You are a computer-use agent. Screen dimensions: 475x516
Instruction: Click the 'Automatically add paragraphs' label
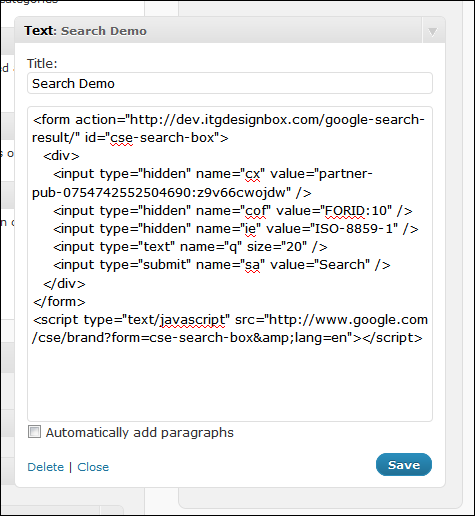click(140, 432)
